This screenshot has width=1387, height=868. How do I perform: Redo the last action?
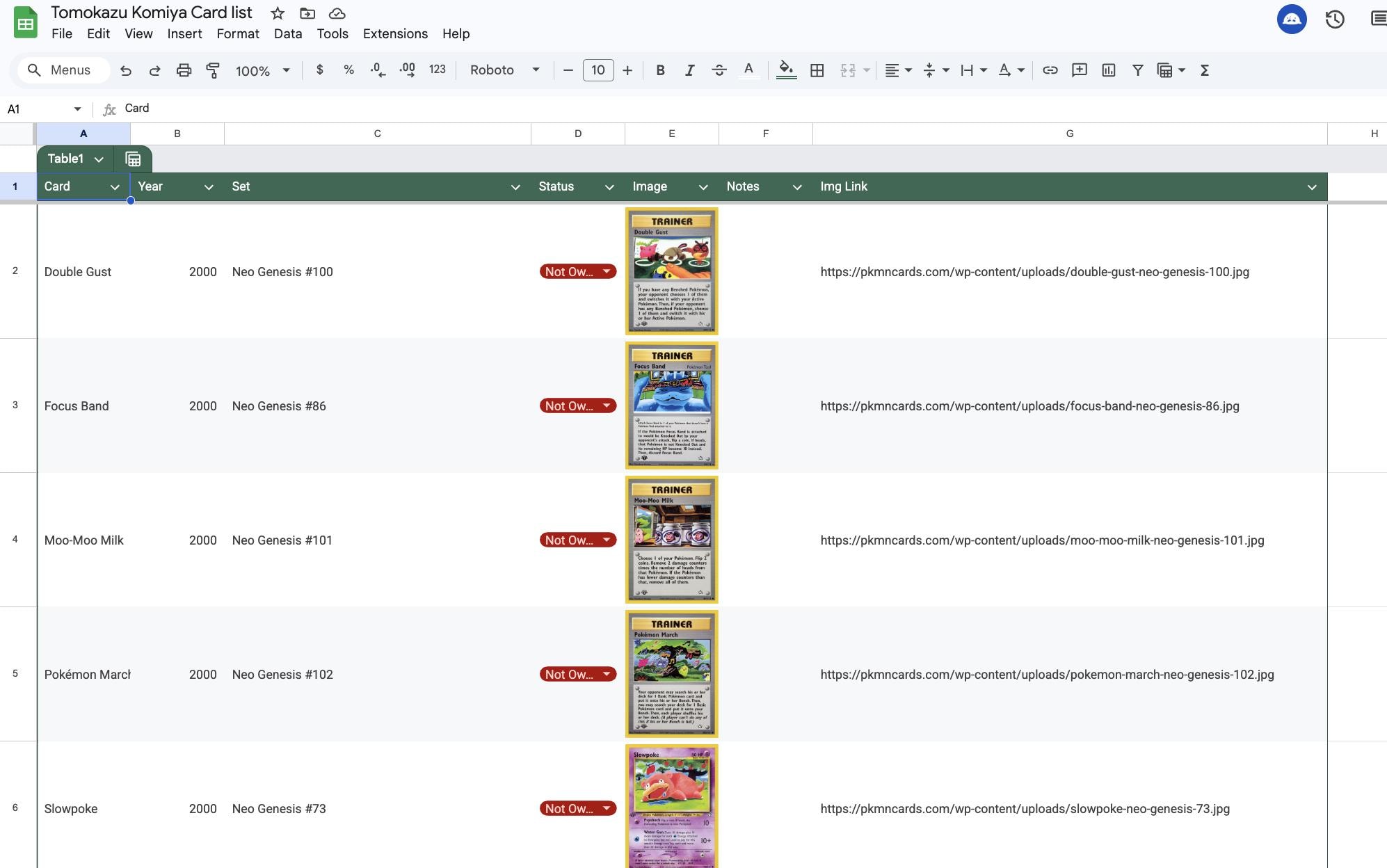click(x=155, y=70)
